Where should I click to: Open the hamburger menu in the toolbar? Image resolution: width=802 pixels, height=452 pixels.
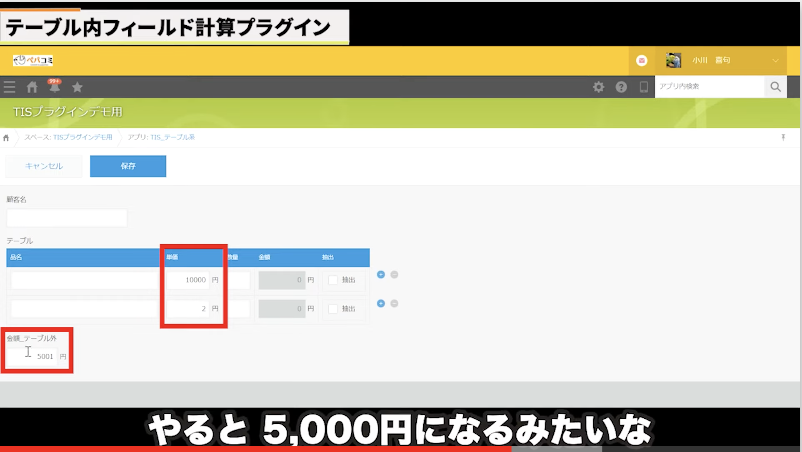[x=10, y=88]
